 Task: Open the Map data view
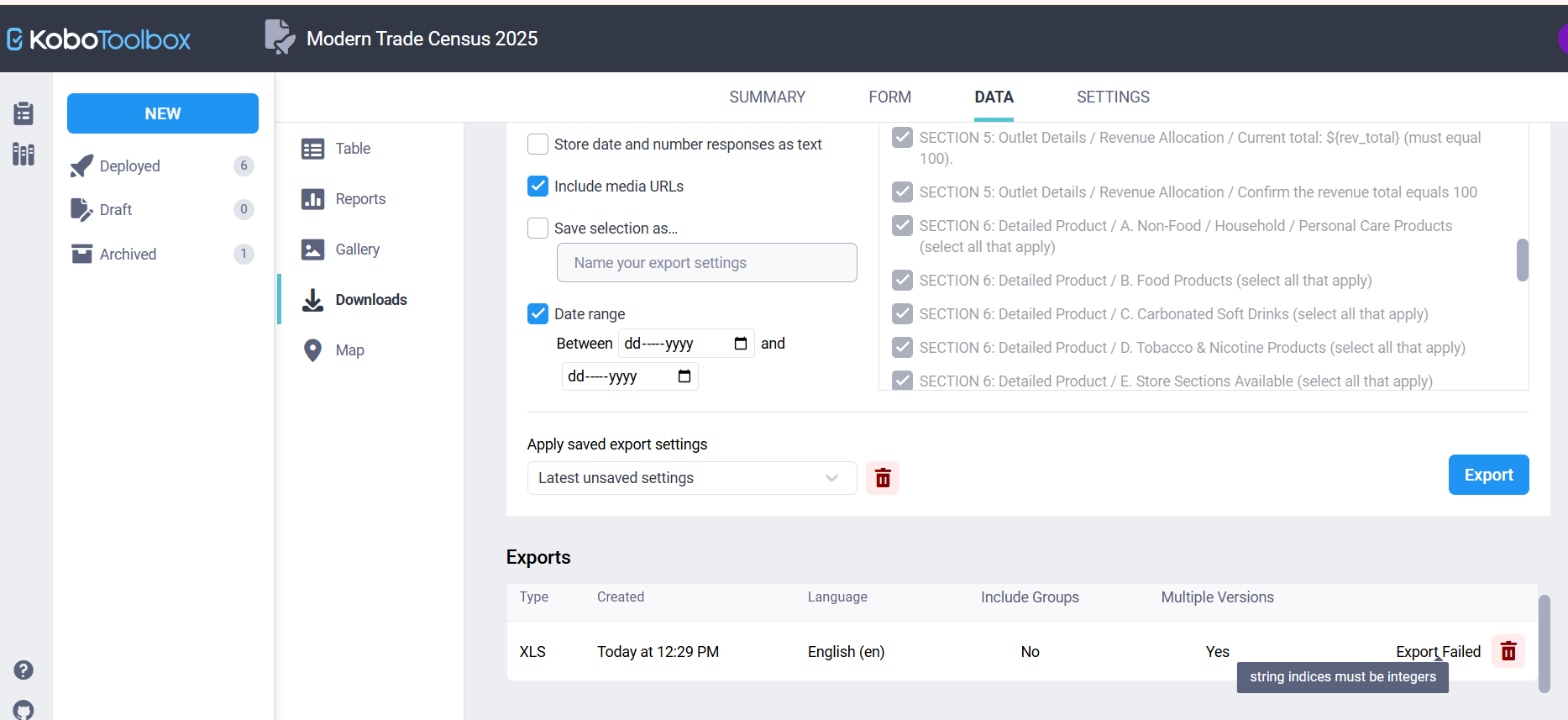(x=349, y=350)
